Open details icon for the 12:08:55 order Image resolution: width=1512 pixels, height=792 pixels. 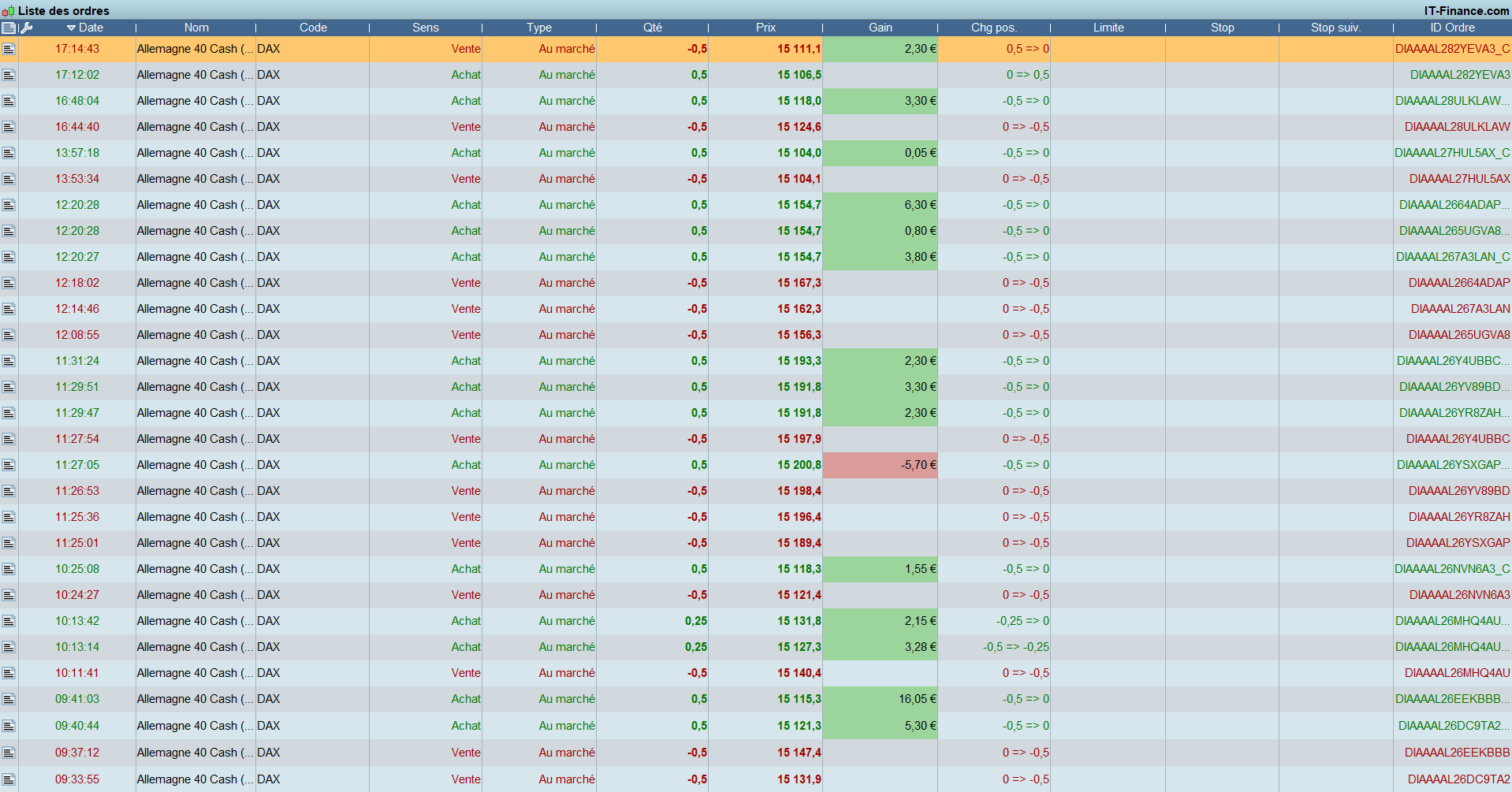pos(9,335)
